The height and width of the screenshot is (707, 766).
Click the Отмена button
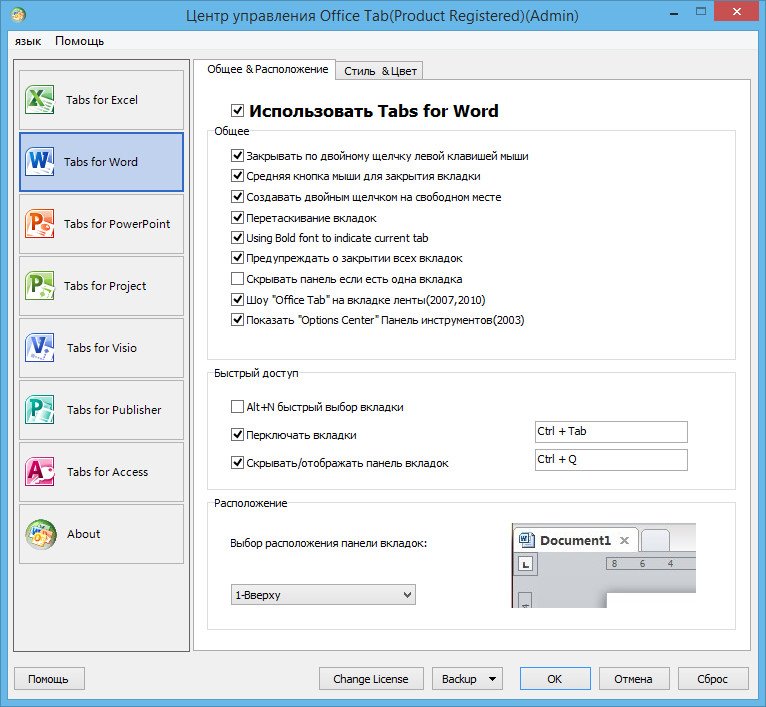[x=634, y=679]
